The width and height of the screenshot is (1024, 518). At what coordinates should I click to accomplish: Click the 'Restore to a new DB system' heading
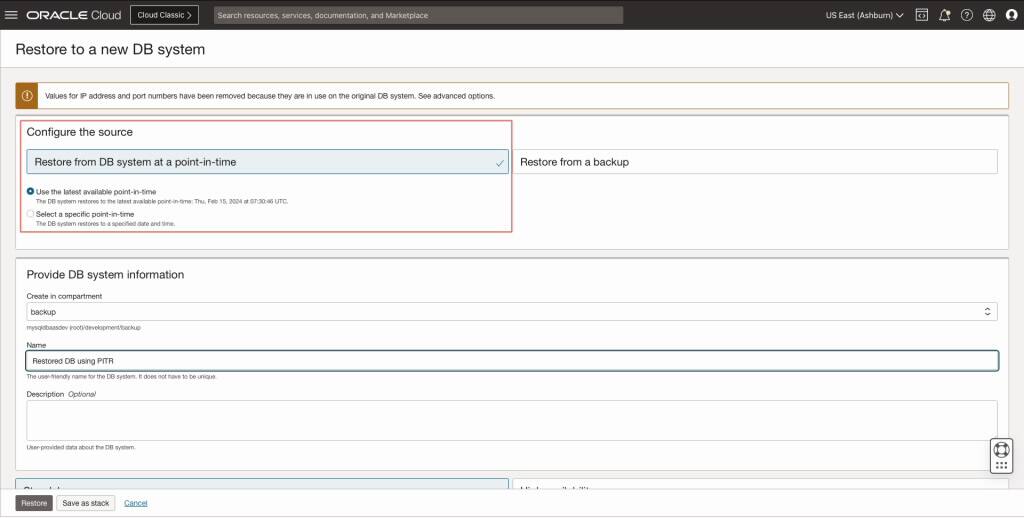(x=110, y=49)
